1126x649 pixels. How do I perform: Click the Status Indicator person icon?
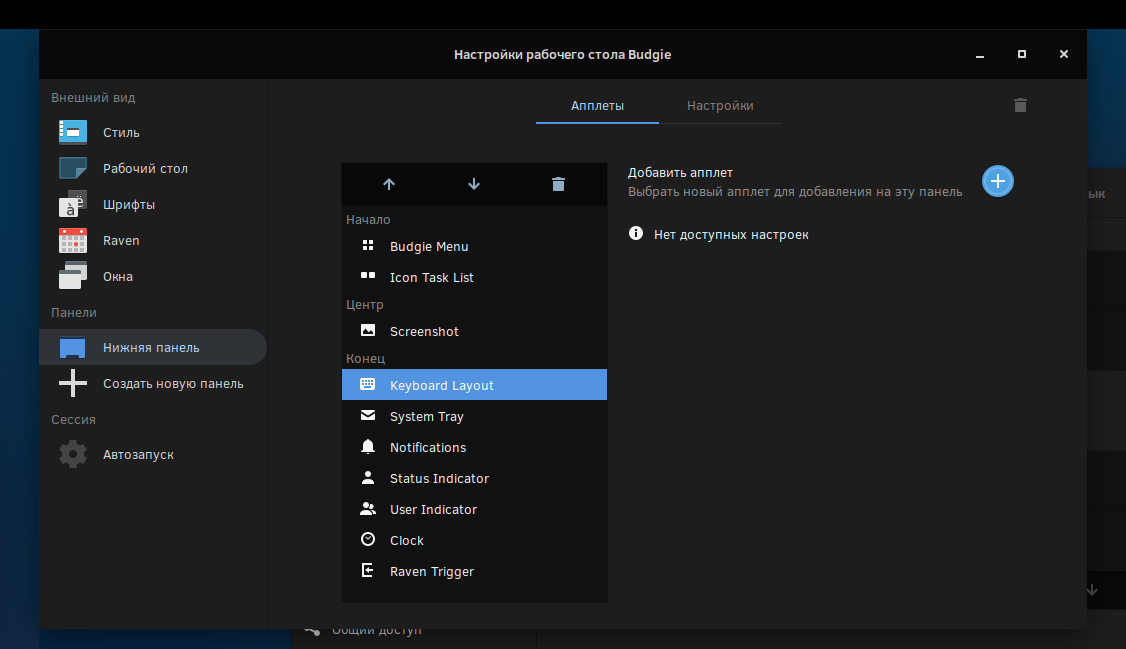(368, 477)
